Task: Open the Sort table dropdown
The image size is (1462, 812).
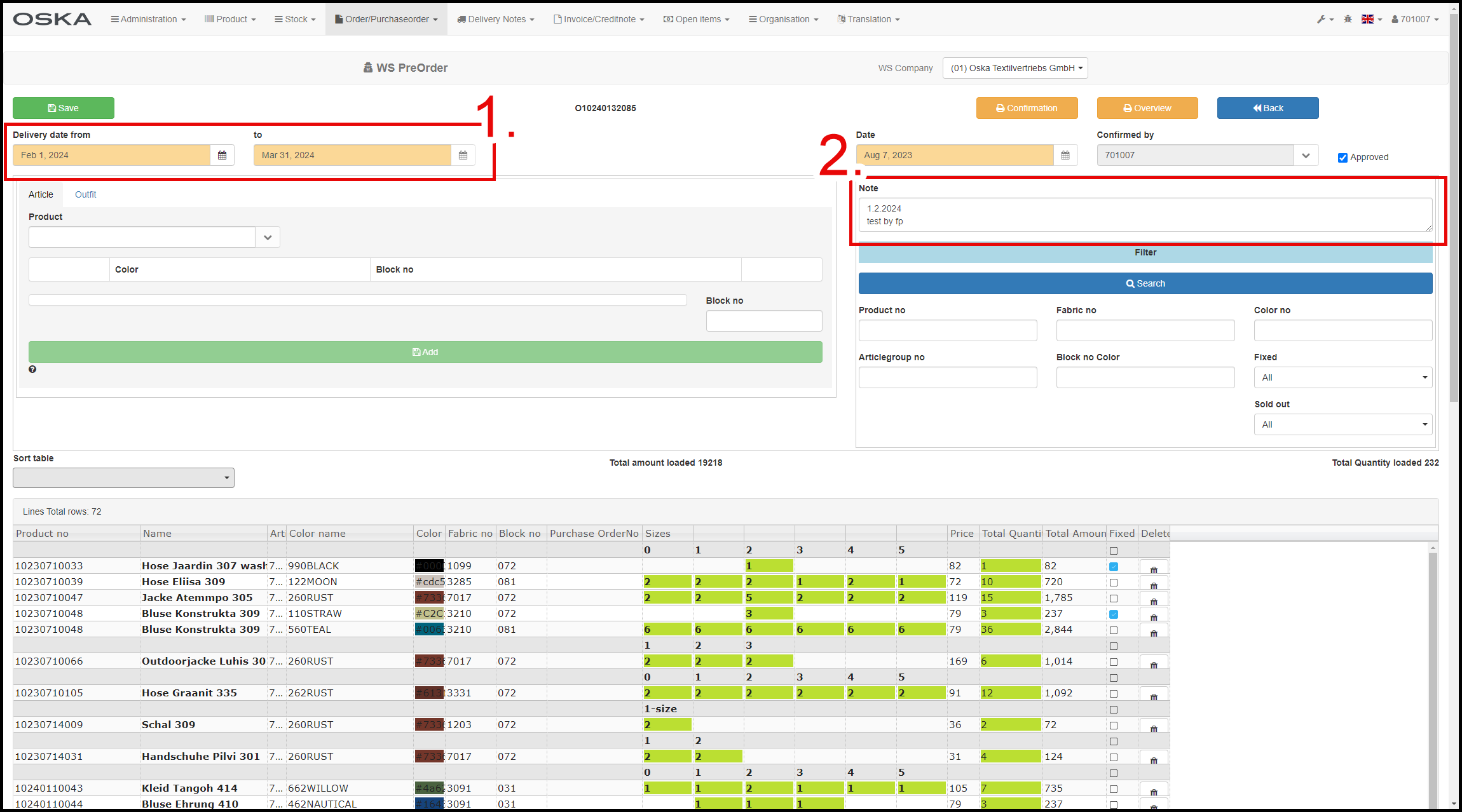Action: [x=123, y=478]
